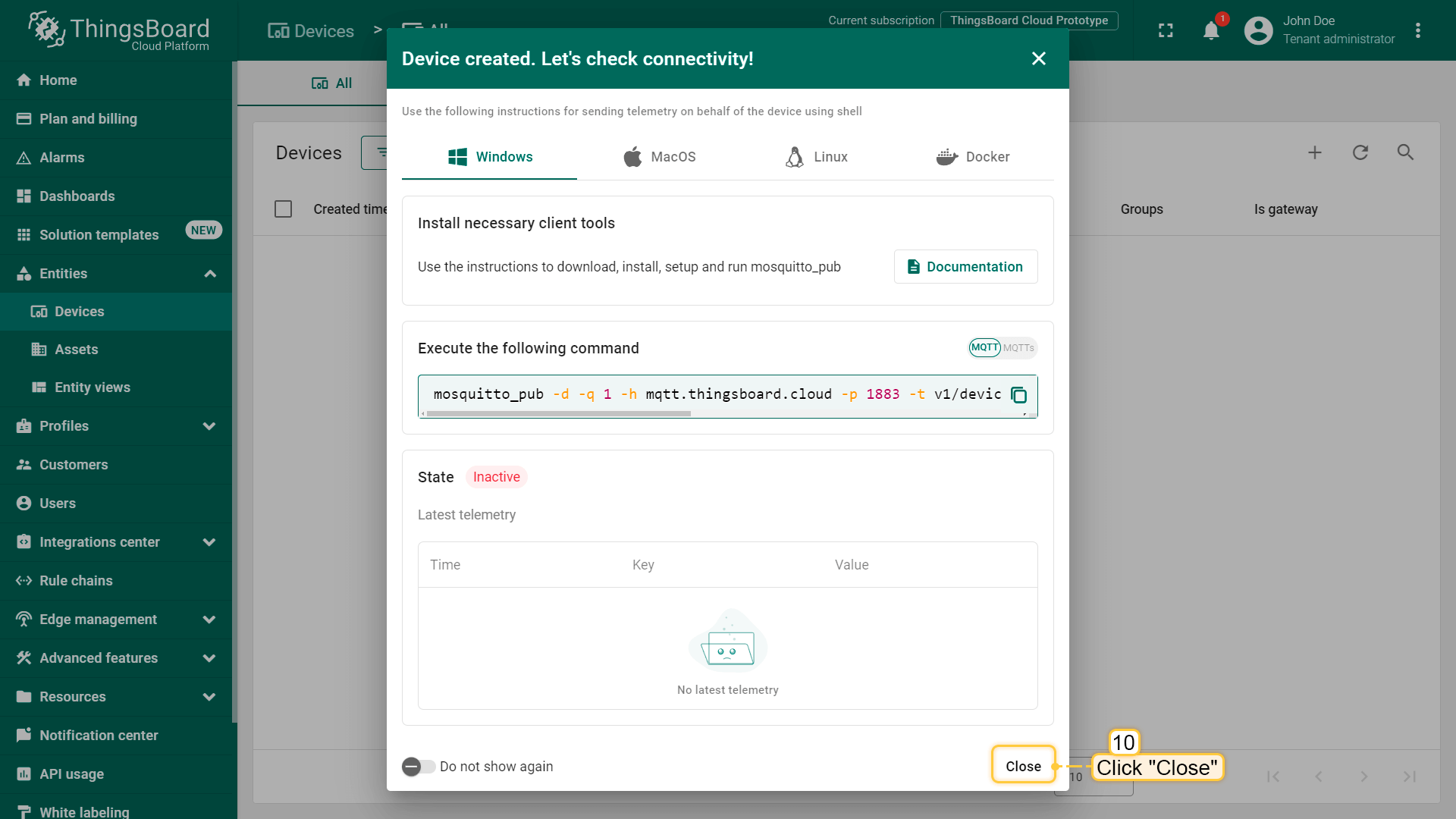Copy the mosquitto_pub command to clipboard
The width and height of the screenshot is (1456, 819).
pyautogui.click(x=1018, y=395)
